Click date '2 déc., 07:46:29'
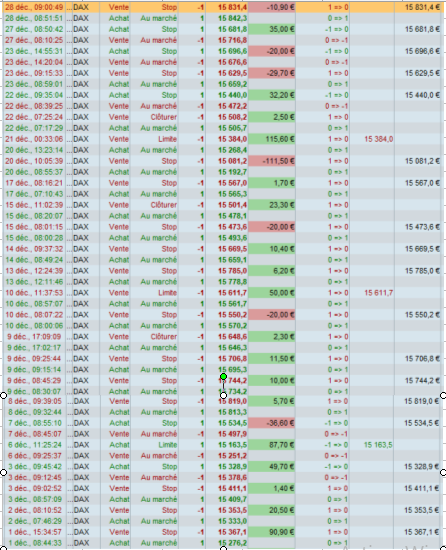The height and width of the screenshot is (550, 446). [35, 521]
